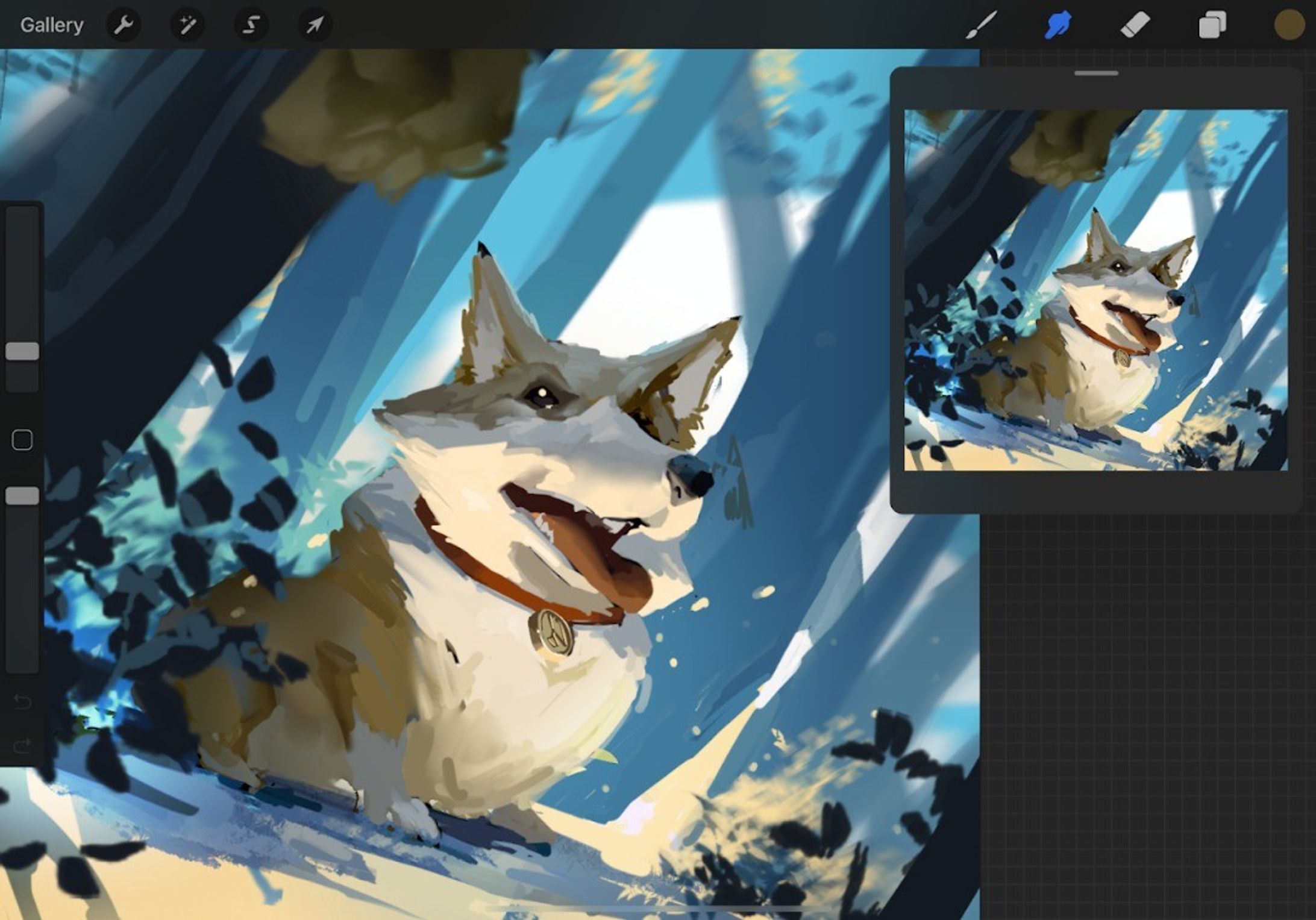The height and width of the screenshot is (920, 1316).
Task: Click the Reference window corgi image
Action: tap(1096, 290)
